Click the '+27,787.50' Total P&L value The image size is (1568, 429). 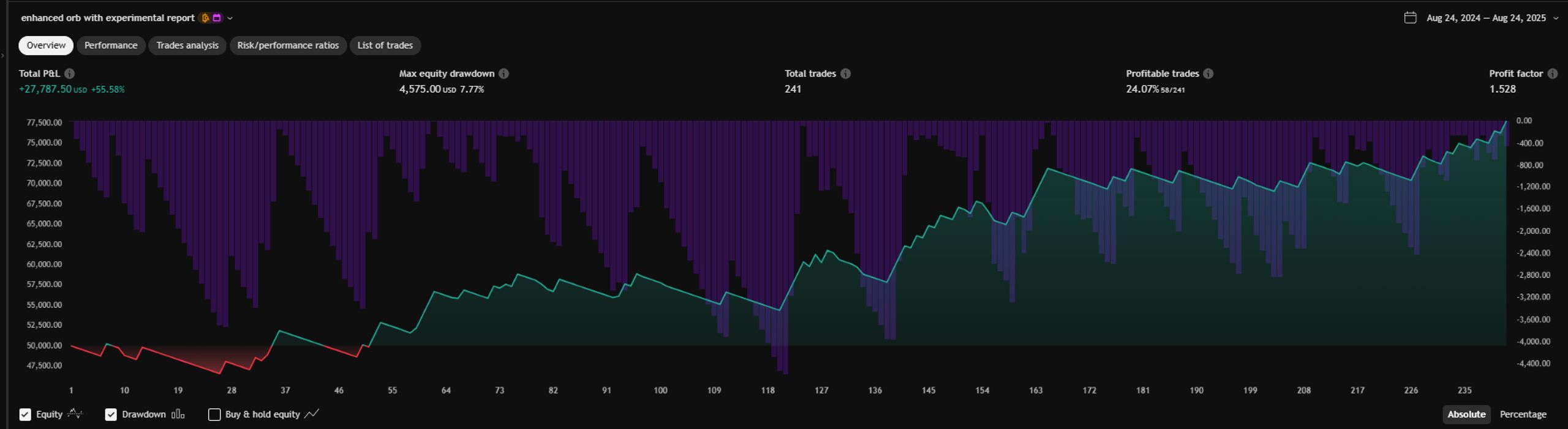(x=45, y=89)
